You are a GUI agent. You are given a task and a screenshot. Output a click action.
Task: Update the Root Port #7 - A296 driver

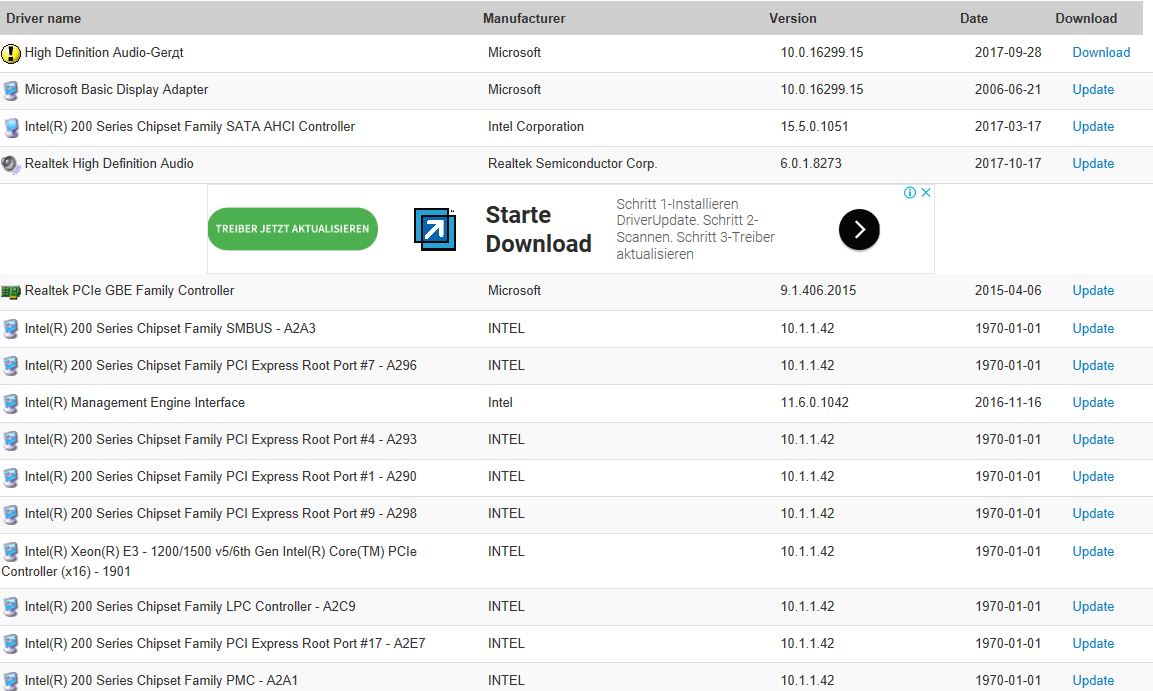point(1093,365)
